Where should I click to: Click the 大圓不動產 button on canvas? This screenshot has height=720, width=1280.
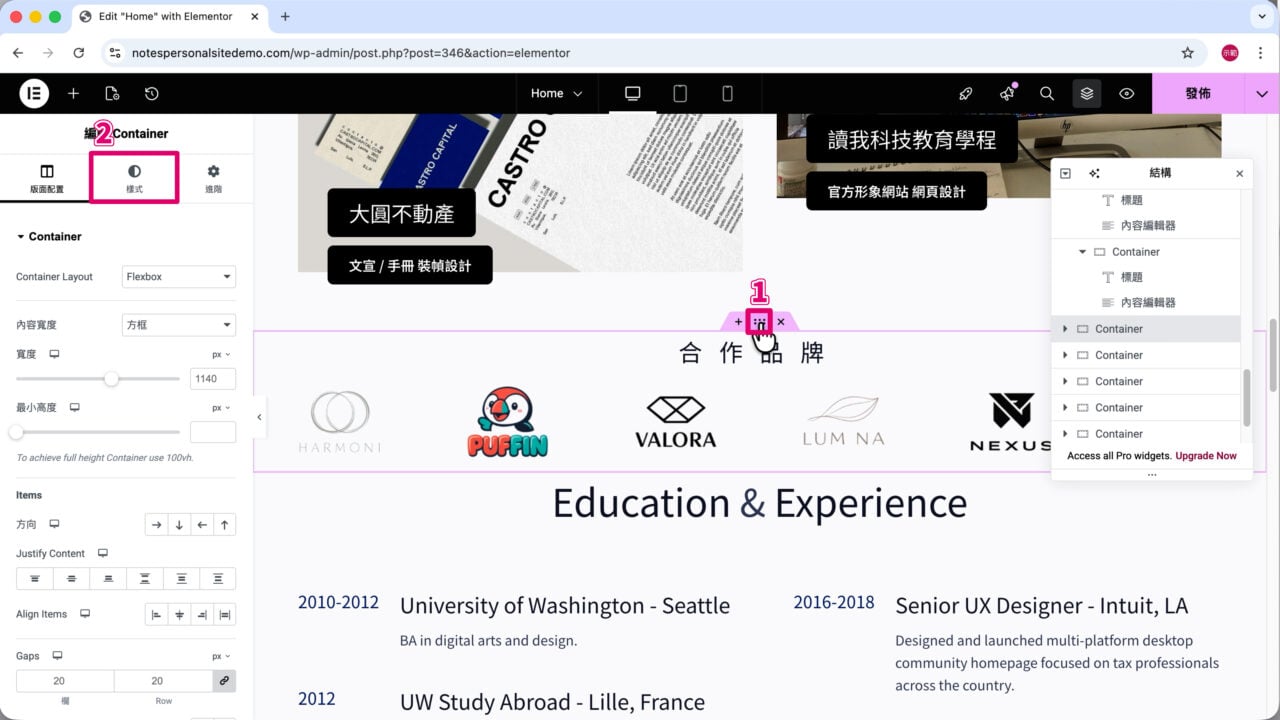point(402,213)
